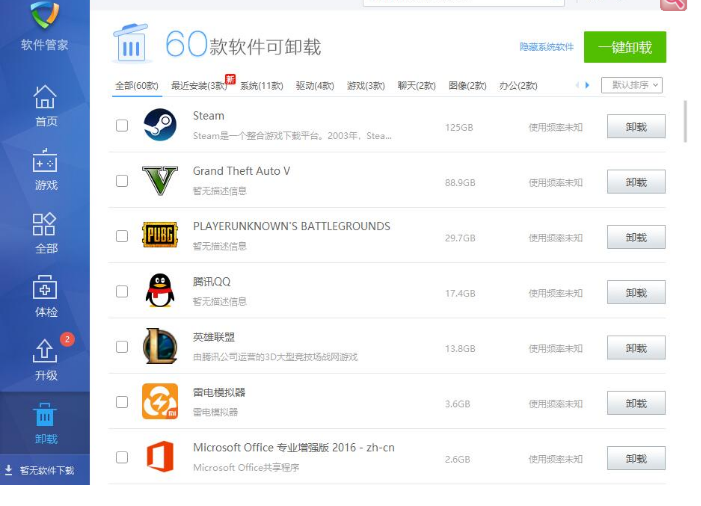This screenshot has height=506, width=701.
Task: Open the 全部 all-software section
Action: pos(45,233)
